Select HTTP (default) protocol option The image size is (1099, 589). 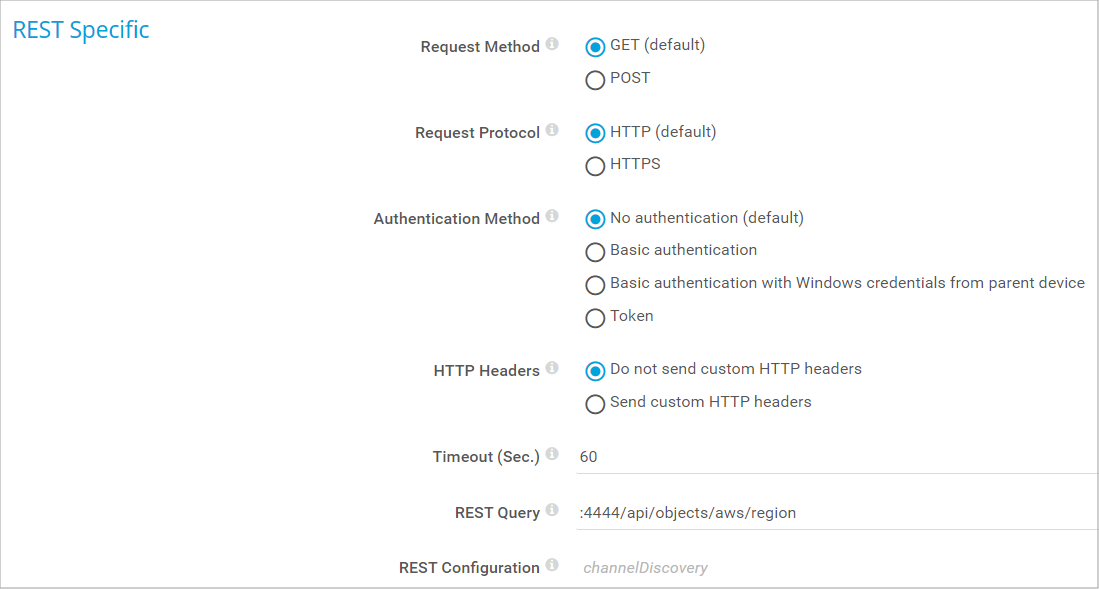595,133
